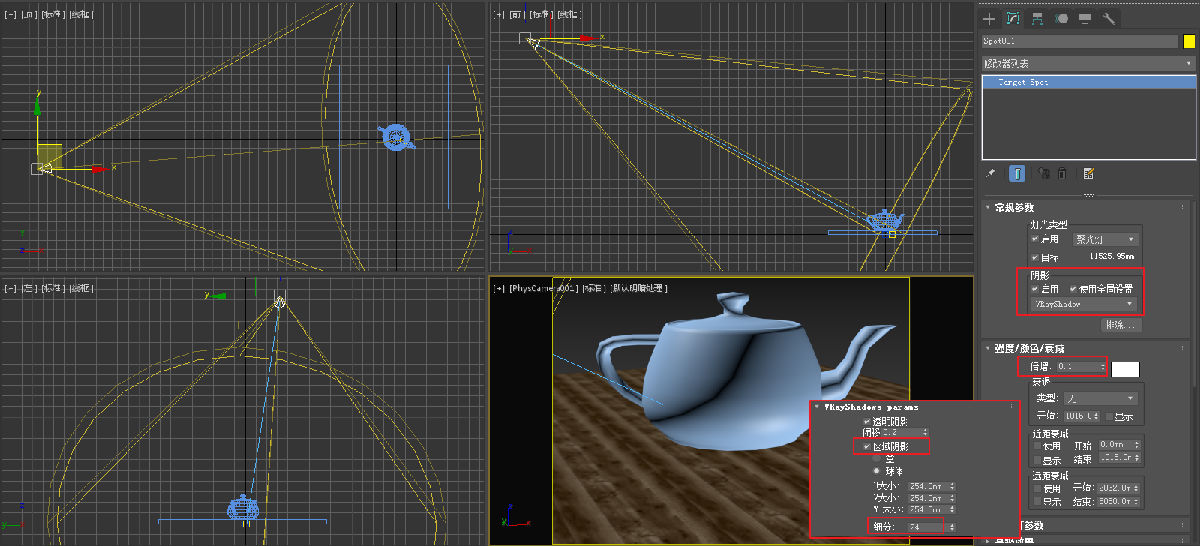Click the 排除 exclude button
Image resolution: width=1200 pixels, height=546 pixels.
[1121, 325]
